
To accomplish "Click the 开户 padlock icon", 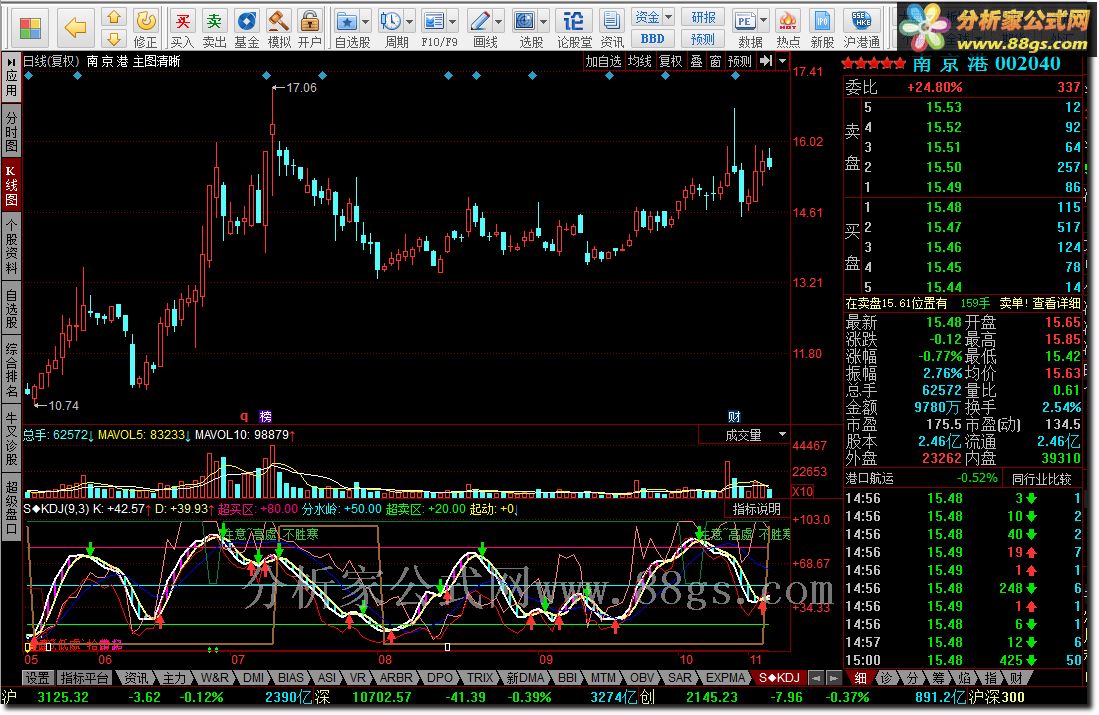I will [x=309, y=29].
